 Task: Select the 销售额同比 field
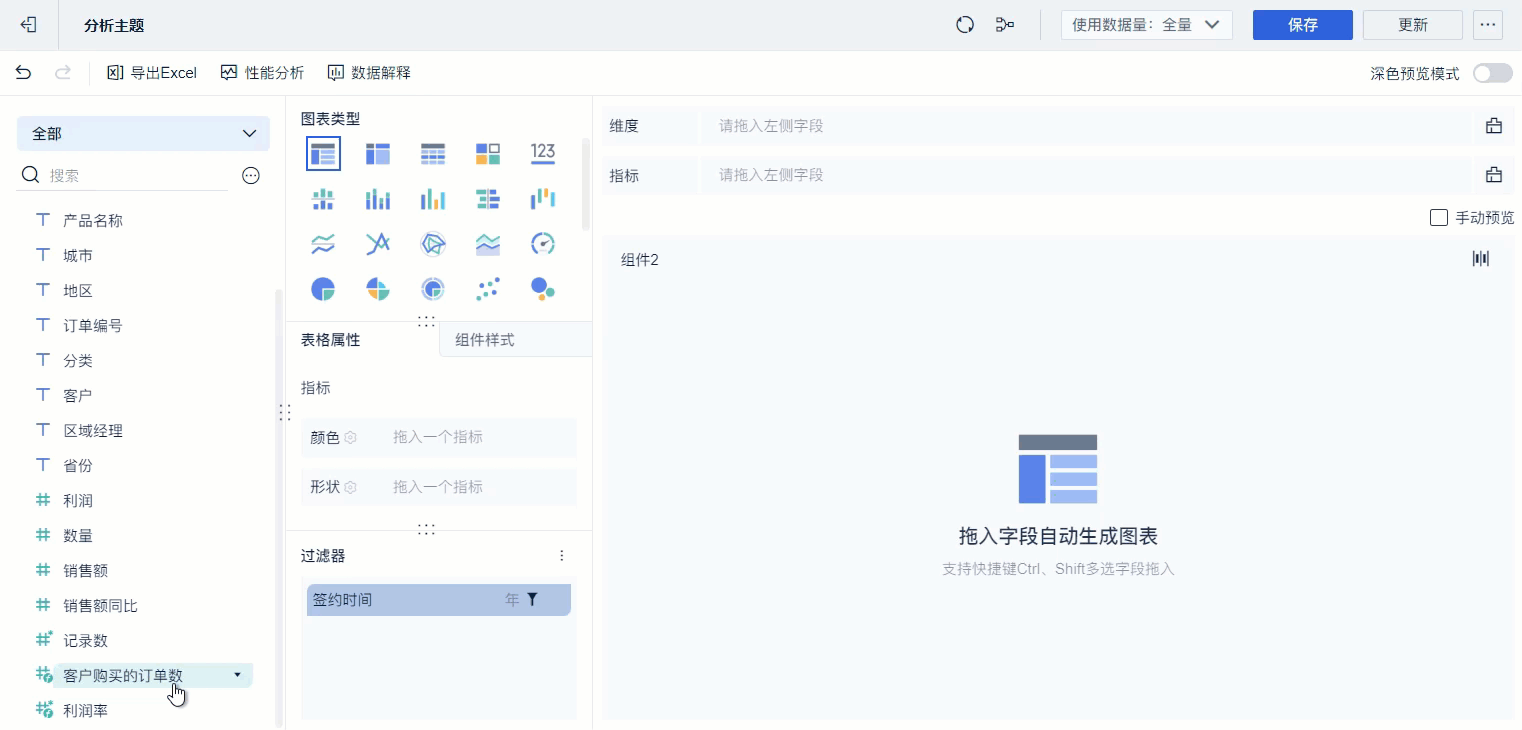[x=100, y=606]
